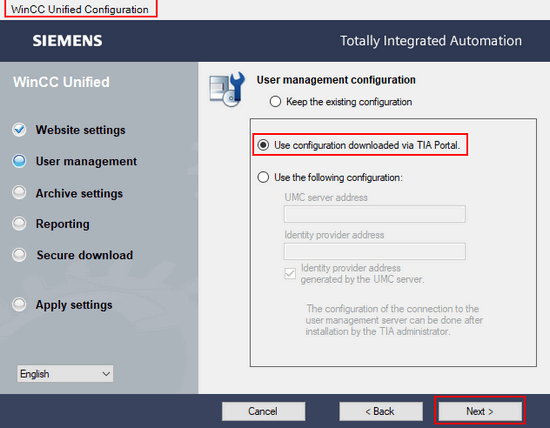The height and width of the screenshot is (428, 550).
Task: Toggle Identity provider address generated by UMC checkbox
Action: tap(290, 274)
